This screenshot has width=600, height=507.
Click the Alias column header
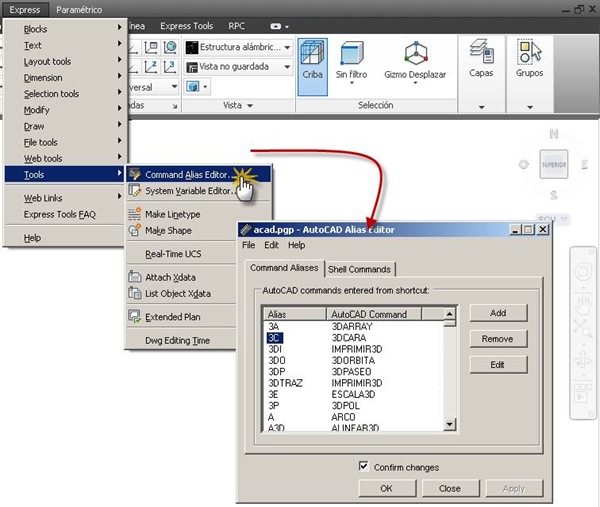click(x=295, y=314)
